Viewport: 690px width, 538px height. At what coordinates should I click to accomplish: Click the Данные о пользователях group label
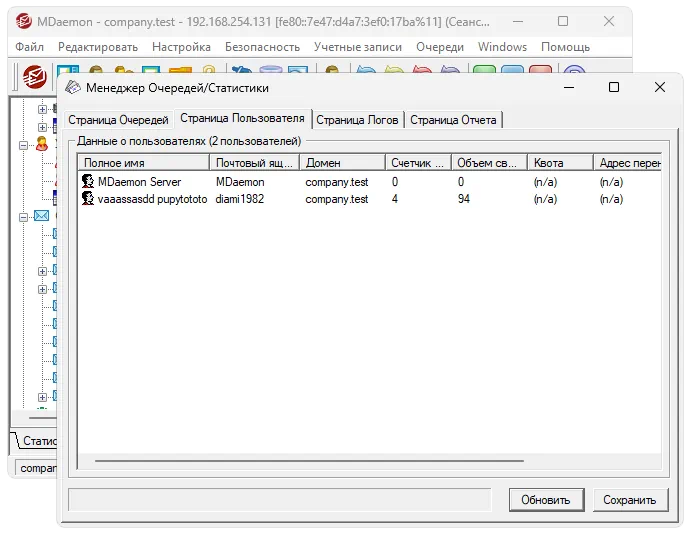[x=189, y=141]
